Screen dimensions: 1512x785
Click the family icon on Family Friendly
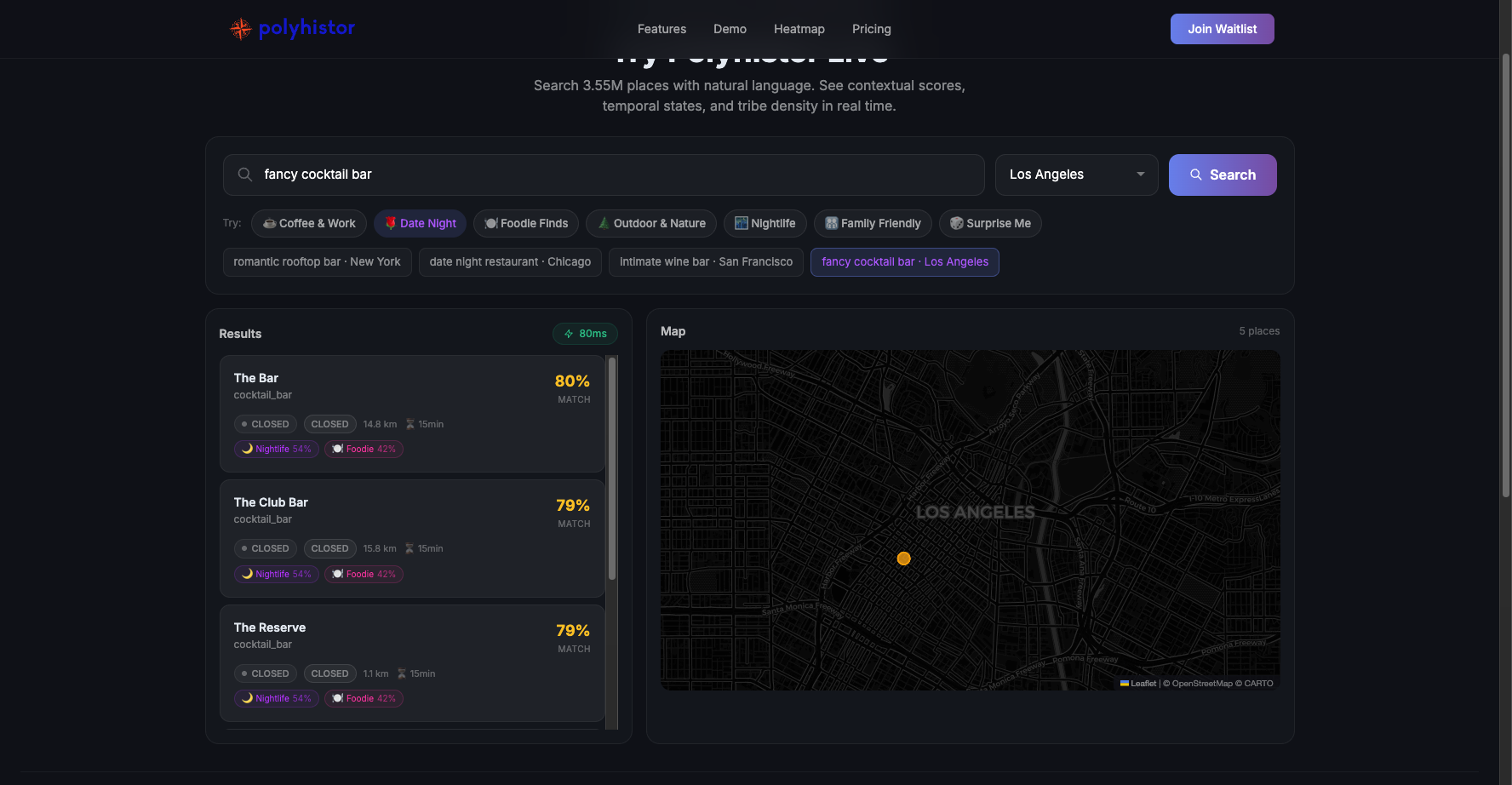(832, 223)
